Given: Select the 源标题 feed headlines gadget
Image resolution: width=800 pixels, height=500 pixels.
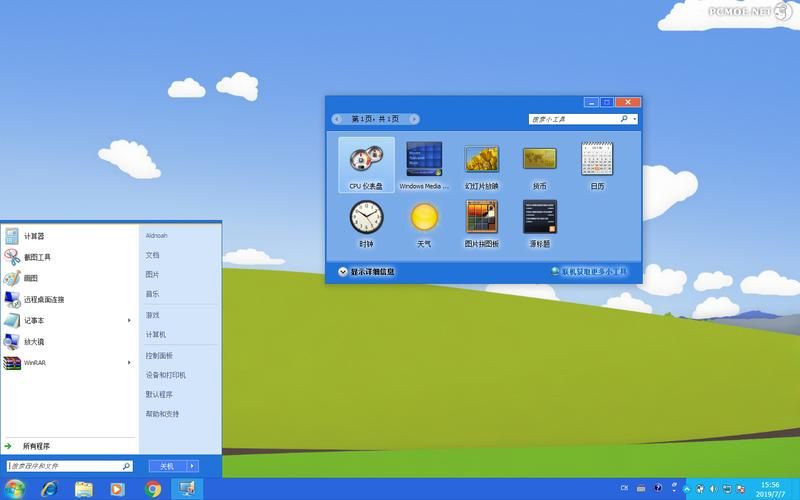Looking at the screenshot, I should coord(539,223).
